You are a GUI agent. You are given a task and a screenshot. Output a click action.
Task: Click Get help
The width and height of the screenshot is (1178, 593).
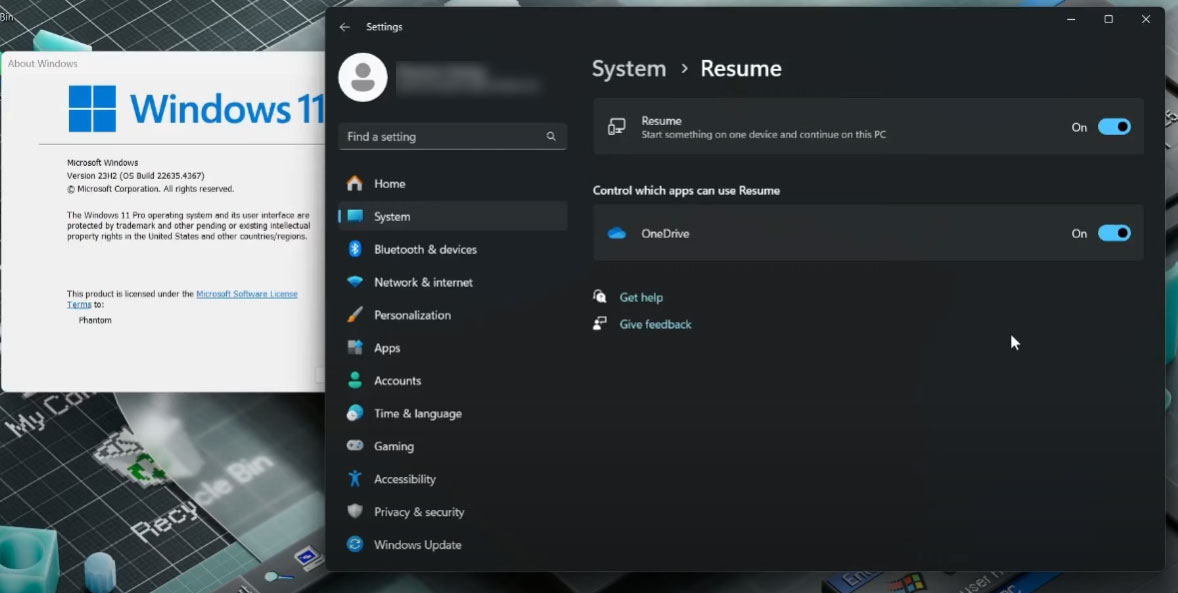[641, 297]
